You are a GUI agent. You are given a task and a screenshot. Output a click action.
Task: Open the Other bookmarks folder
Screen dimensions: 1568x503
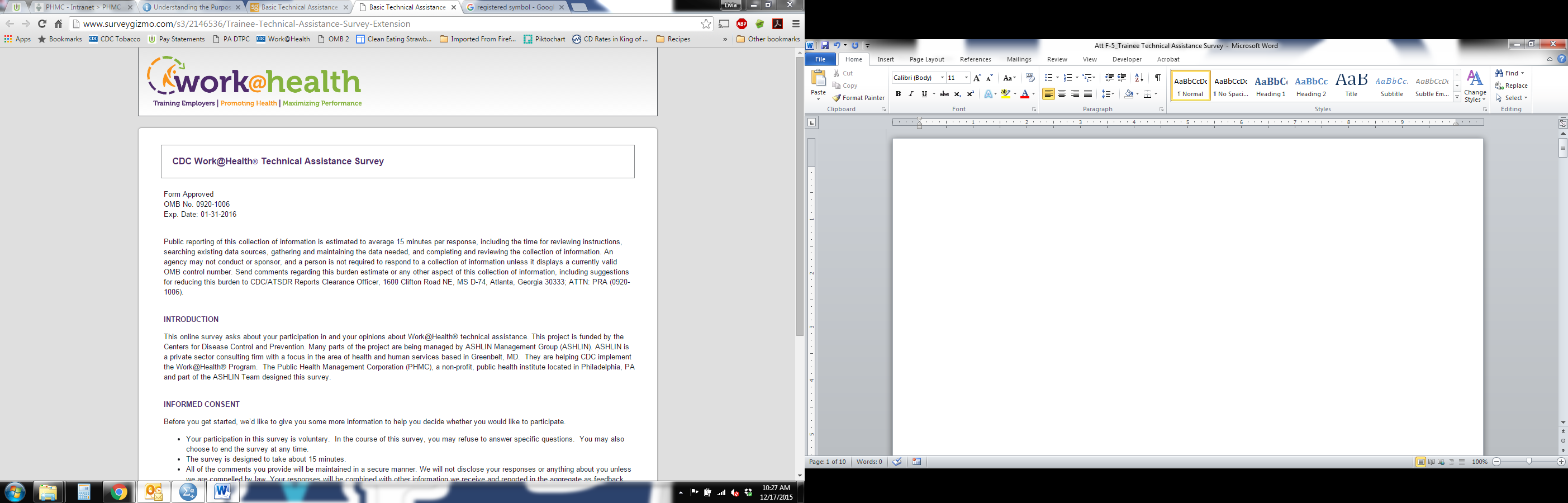(768, 39)
